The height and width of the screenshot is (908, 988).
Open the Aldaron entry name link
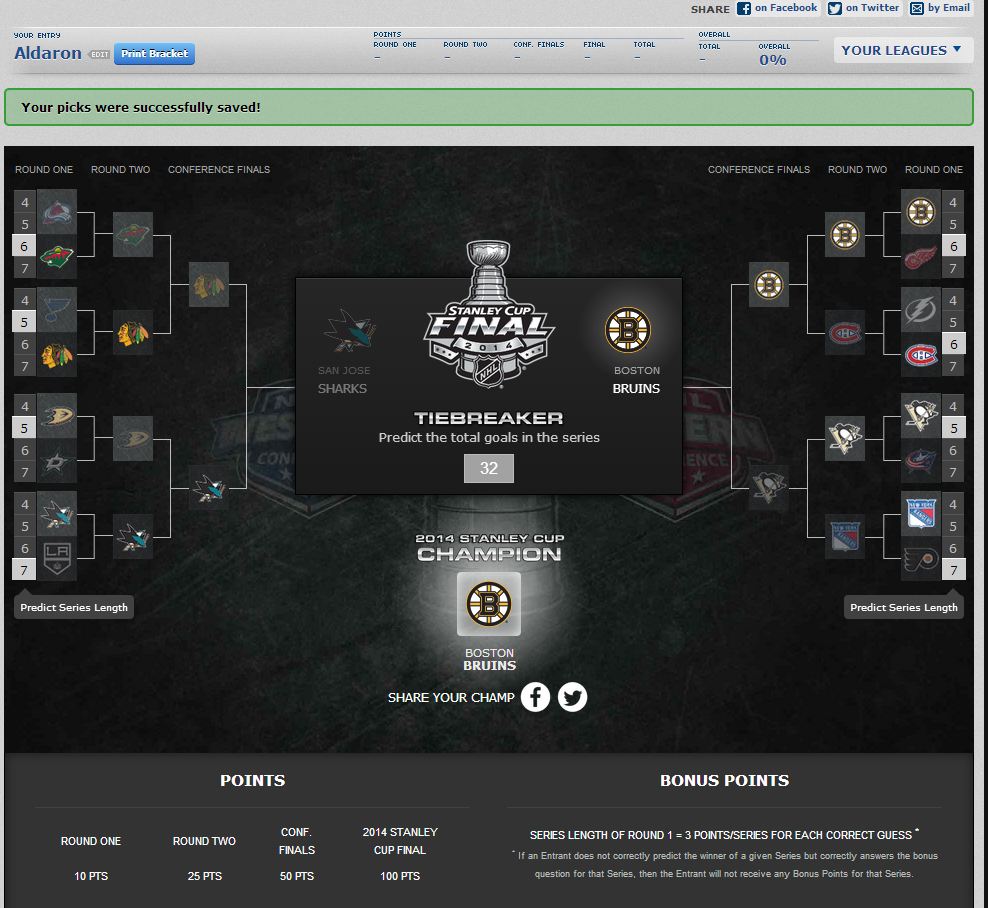pyautogui.click(x=48, y=53)
